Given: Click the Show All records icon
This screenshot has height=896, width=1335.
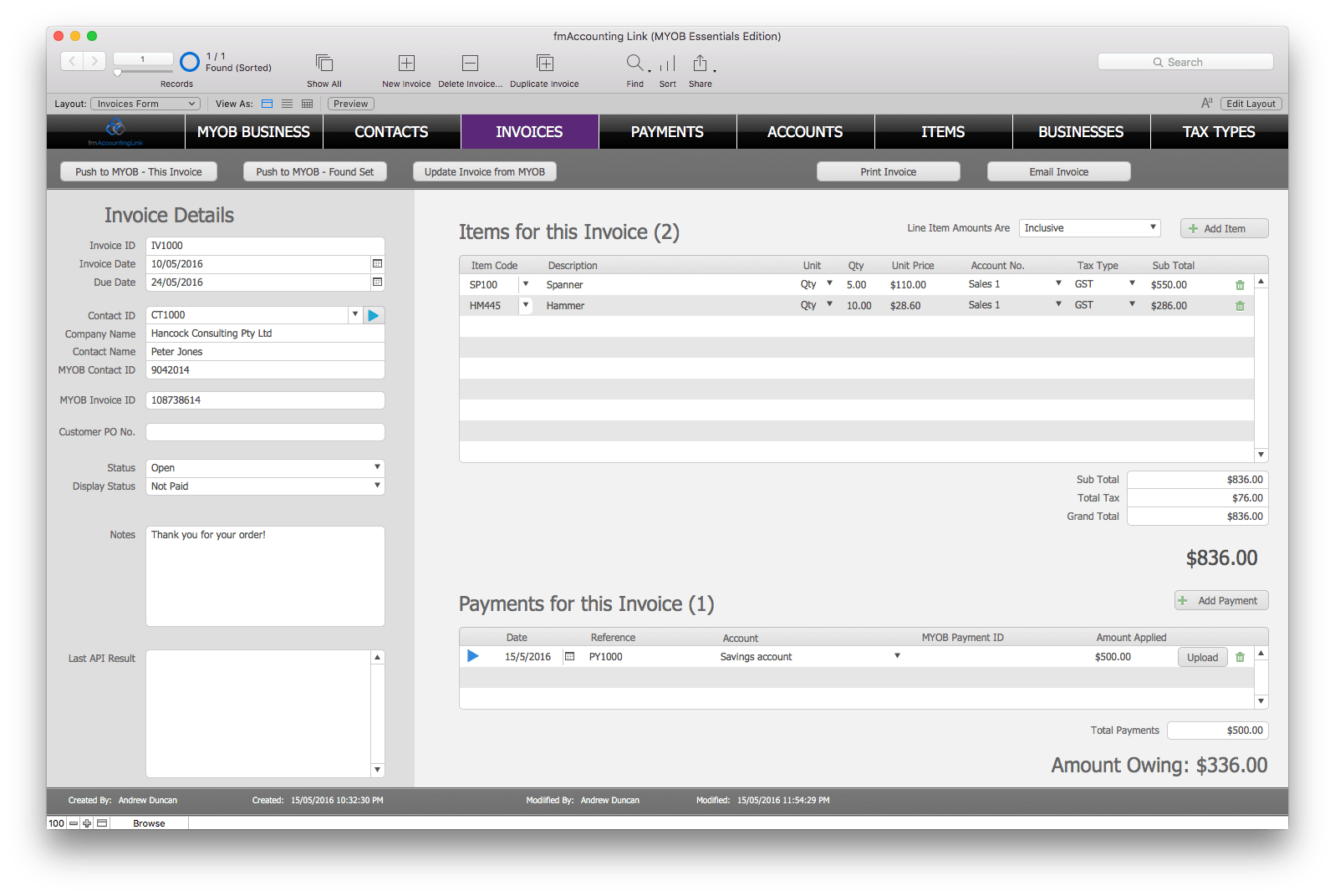Looking at the screenshot, I should [324, 64].
